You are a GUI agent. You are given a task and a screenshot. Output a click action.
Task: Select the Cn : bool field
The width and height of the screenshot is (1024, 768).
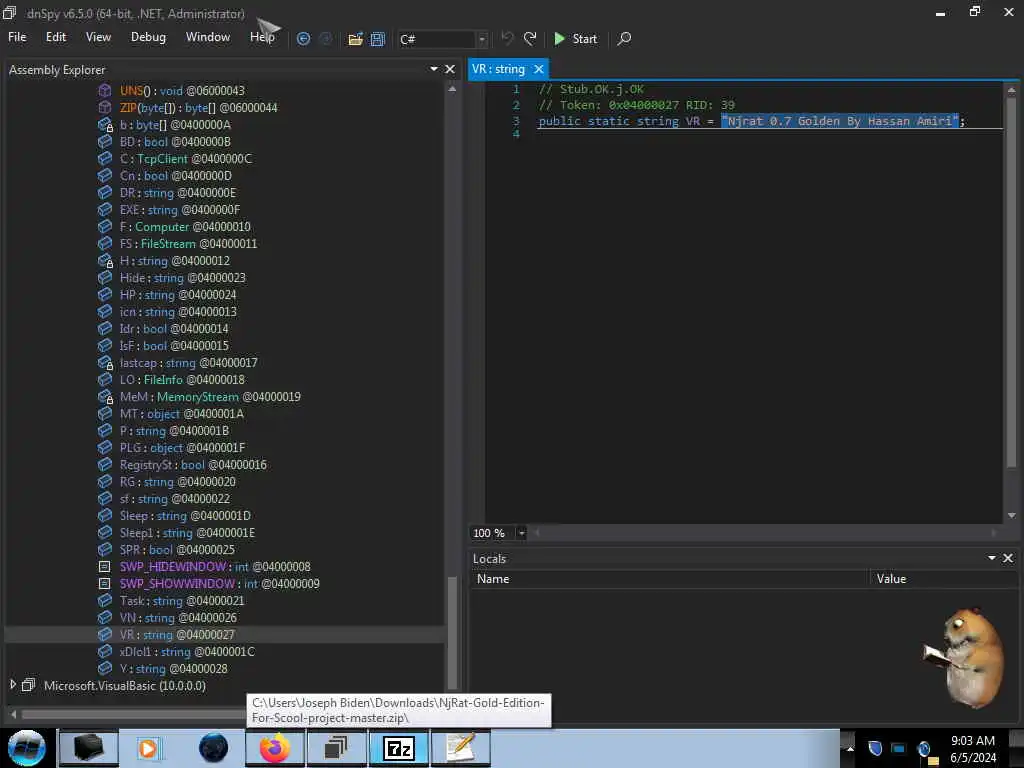(176, 176)
